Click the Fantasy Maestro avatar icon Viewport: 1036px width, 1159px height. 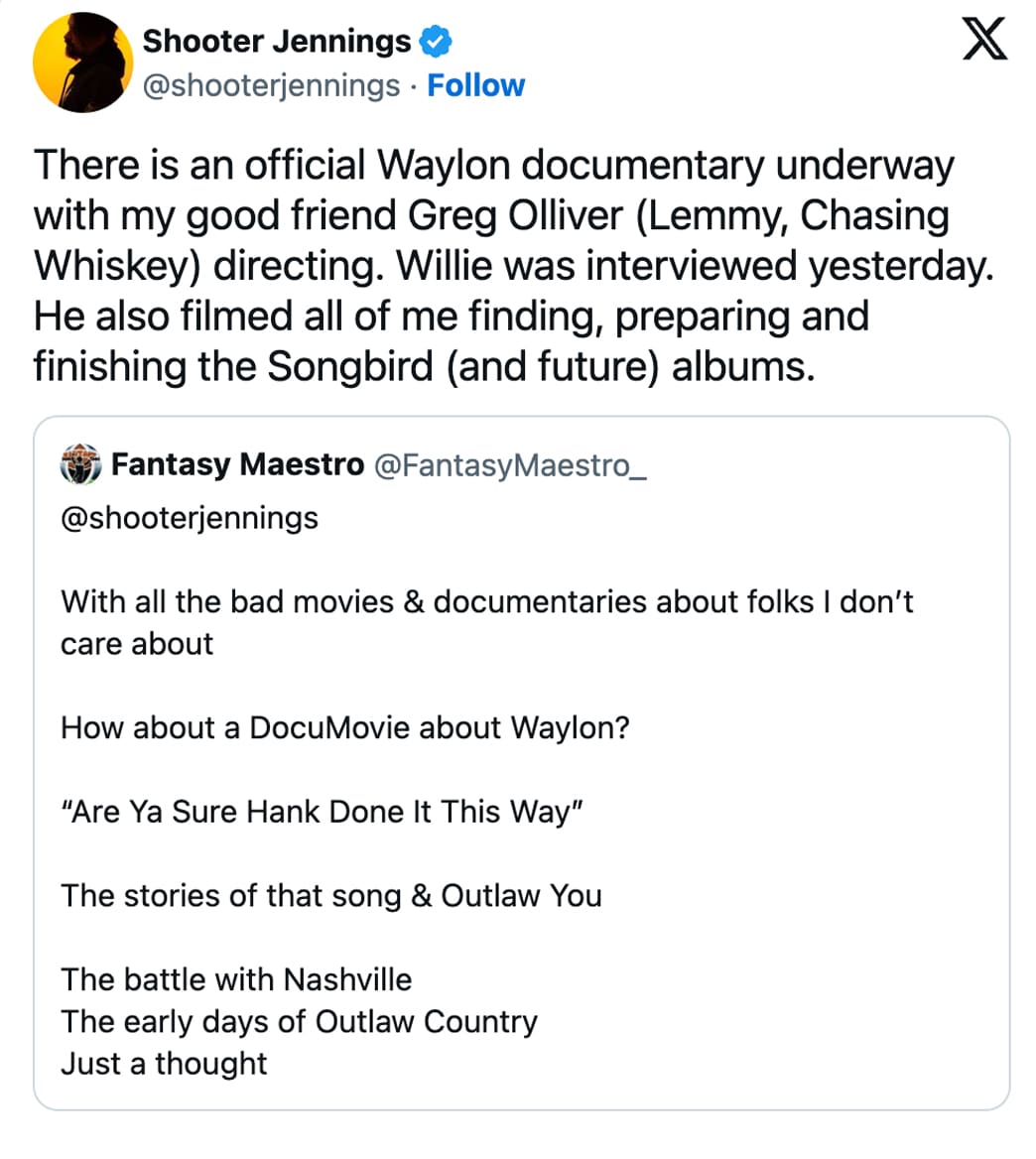[x=81, y=464]
